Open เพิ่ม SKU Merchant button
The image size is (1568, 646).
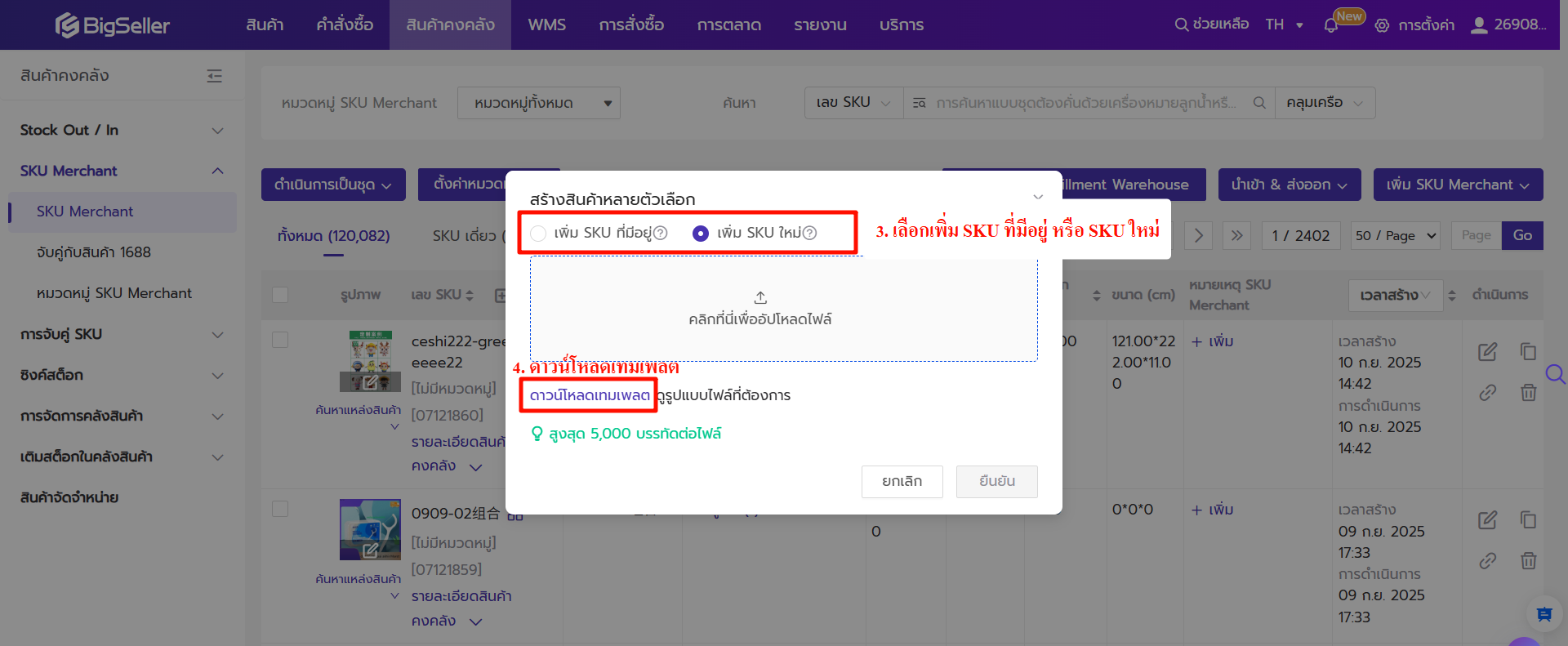tap(1459, 185)
